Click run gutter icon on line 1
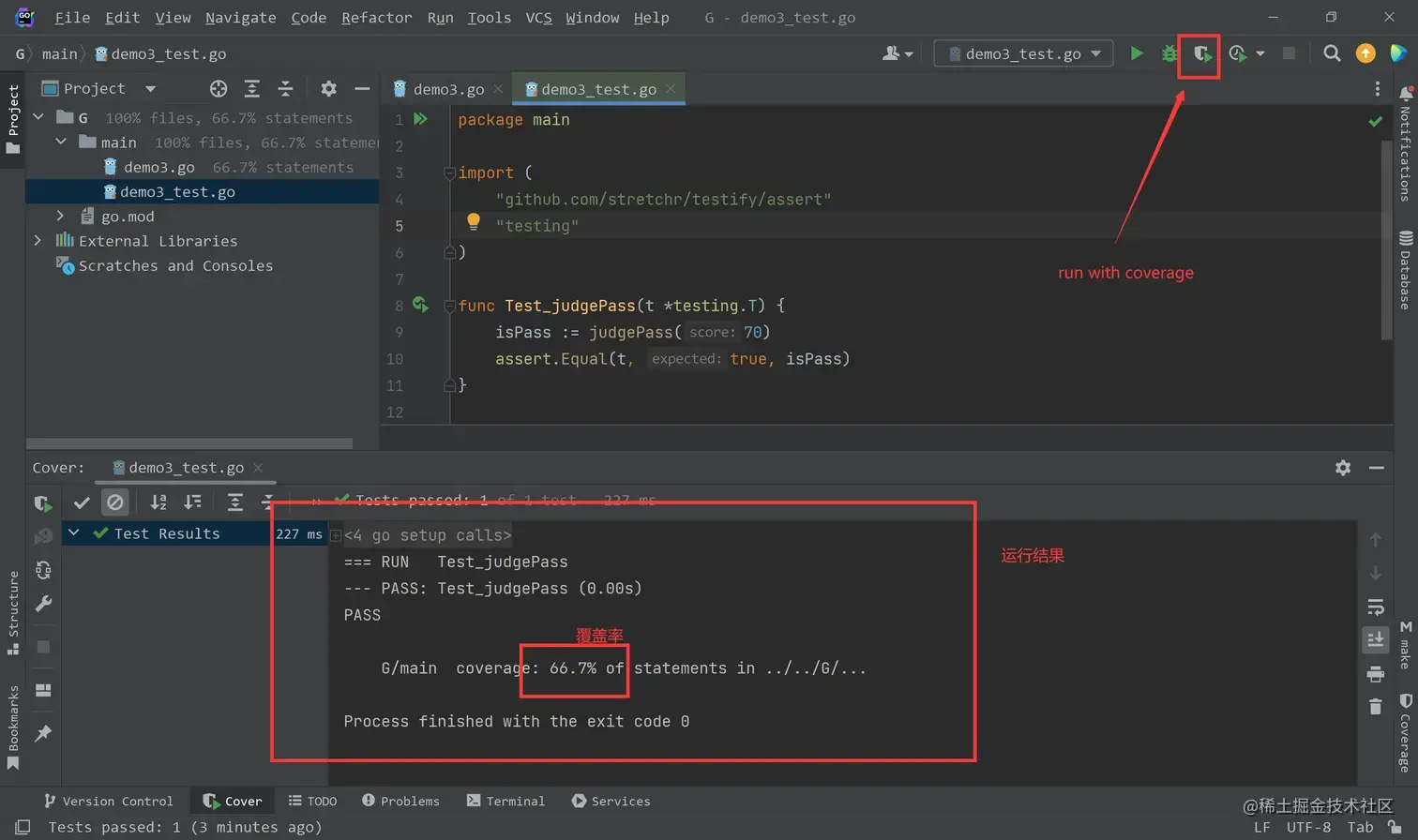Image resolution: width=1418 pixels, height=840 pixels. coord(421,119)
